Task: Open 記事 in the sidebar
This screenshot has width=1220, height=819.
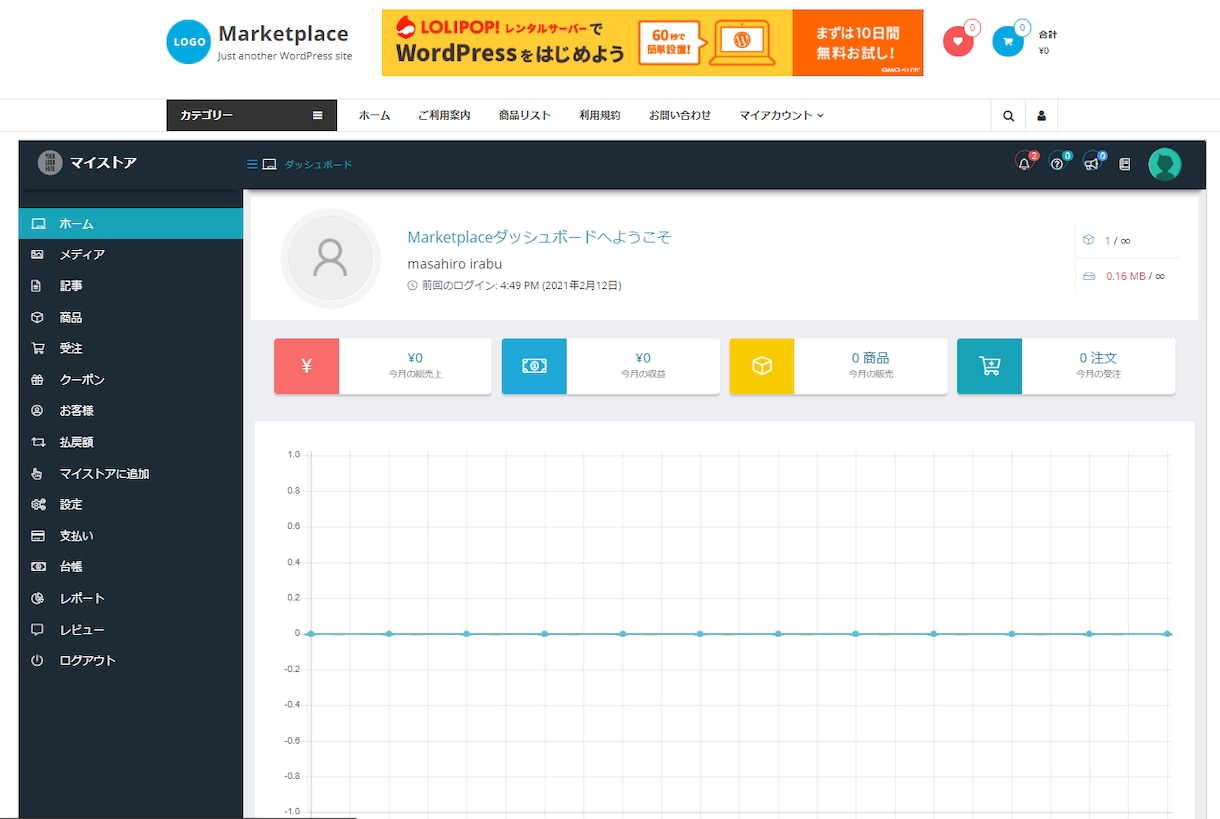Action: coord(131,286)
